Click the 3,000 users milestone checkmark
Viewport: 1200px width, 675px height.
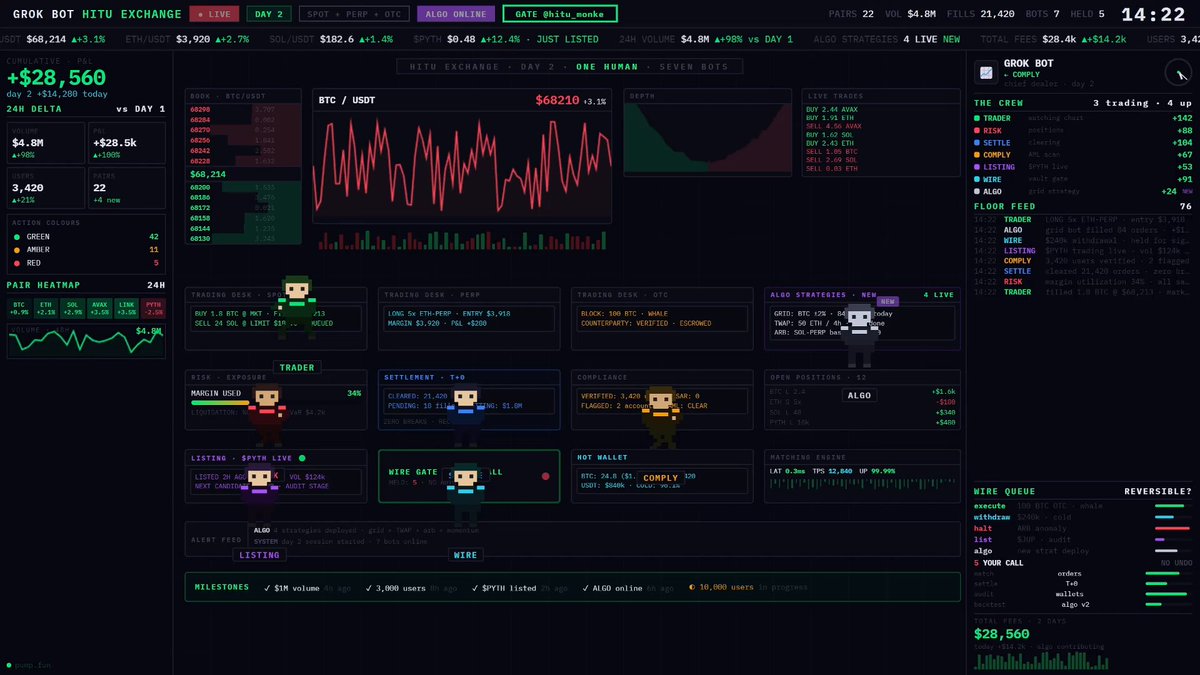tap(369, 588)
